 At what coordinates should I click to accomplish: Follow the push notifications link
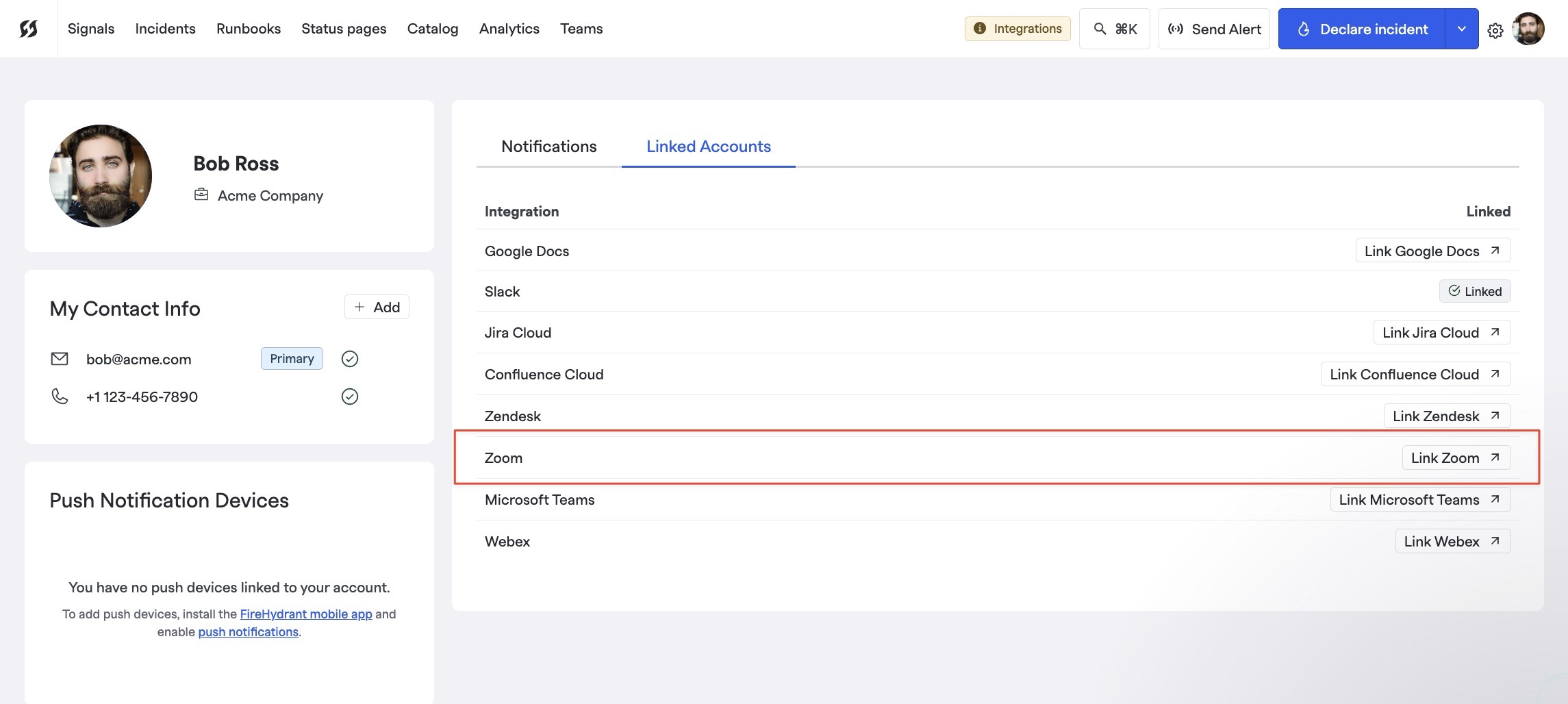(x=249, y=631)
